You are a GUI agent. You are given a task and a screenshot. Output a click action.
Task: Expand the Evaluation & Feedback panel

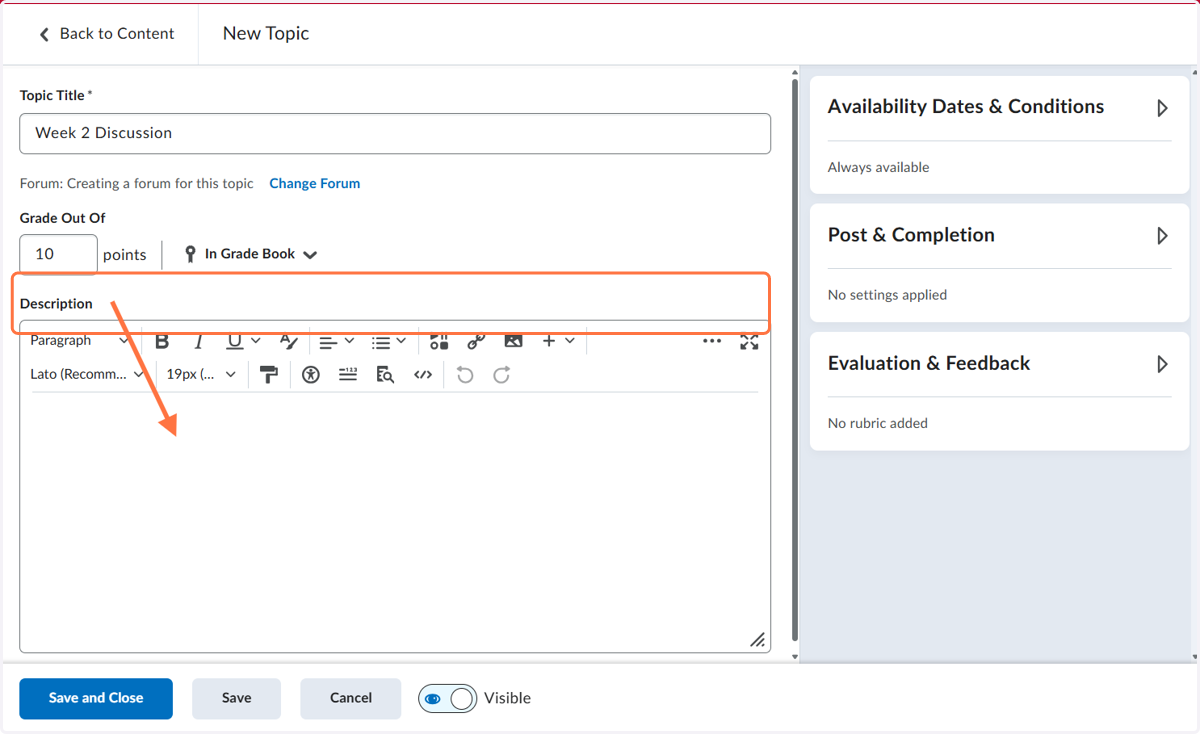click(1162, 364)
